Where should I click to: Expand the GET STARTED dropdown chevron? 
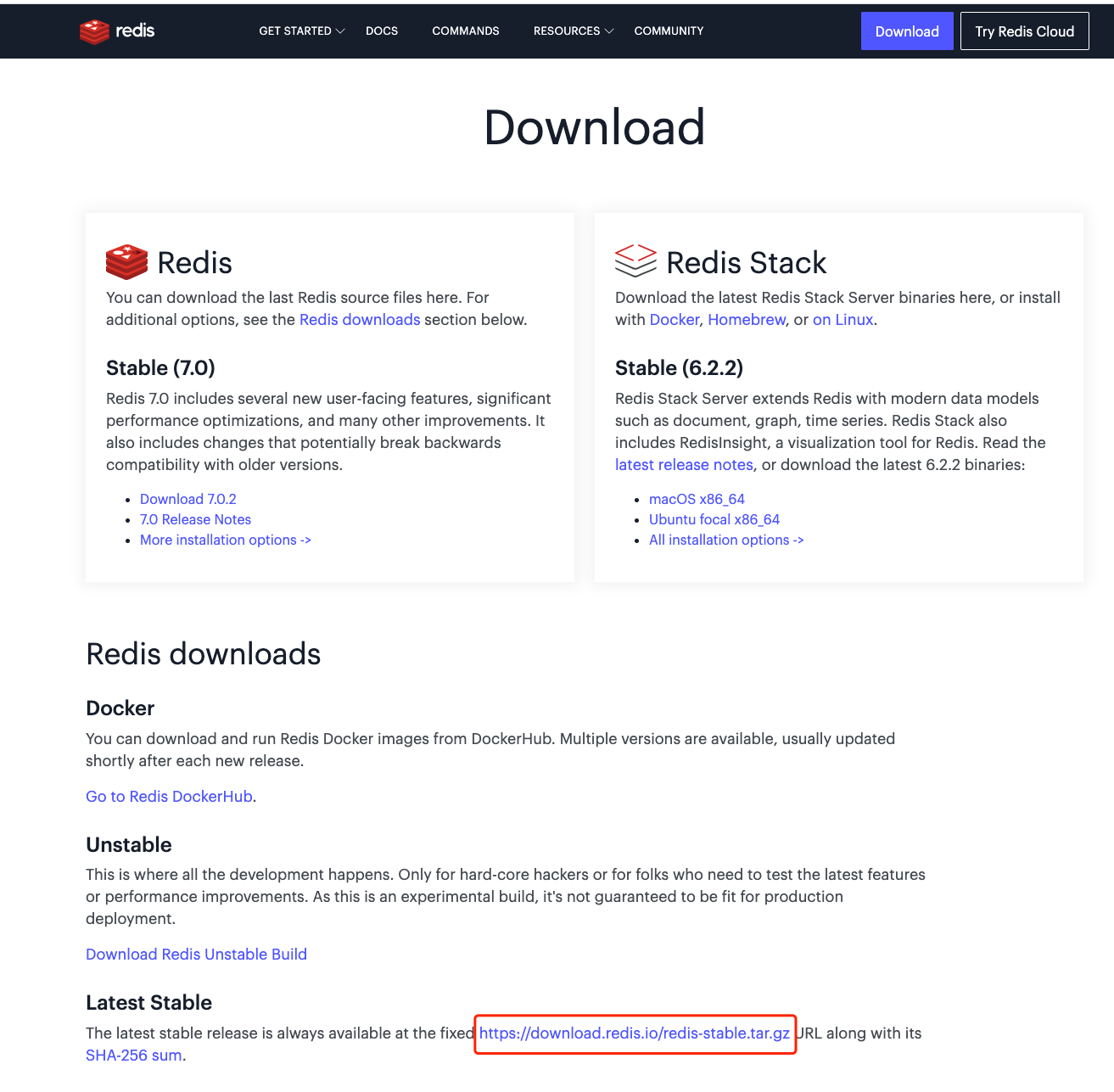point(340,31)
